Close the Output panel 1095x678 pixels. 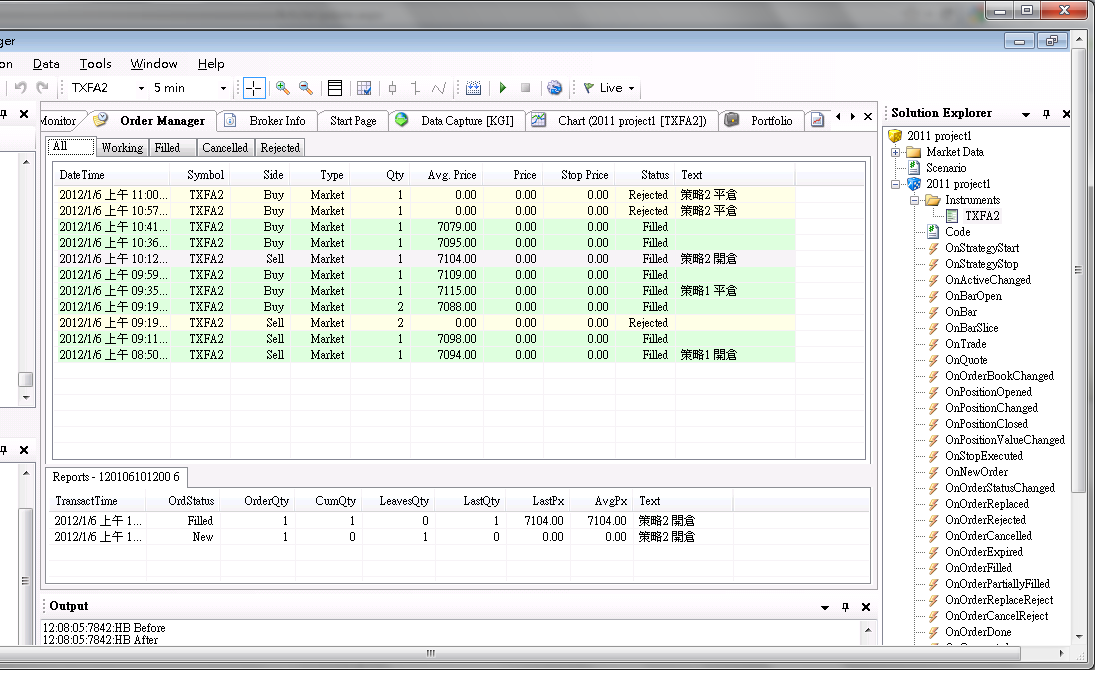[866, 607]
